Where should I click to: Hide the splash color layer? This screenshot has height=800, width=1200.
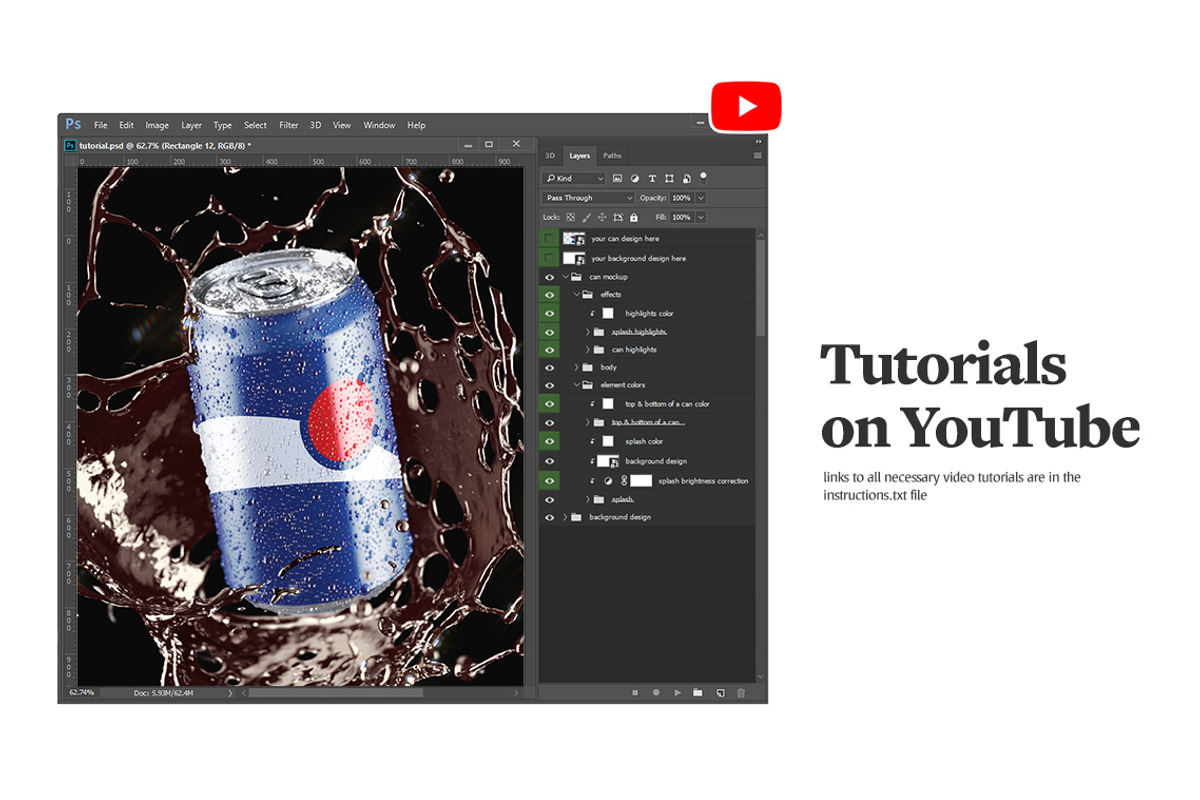(549, 441)
